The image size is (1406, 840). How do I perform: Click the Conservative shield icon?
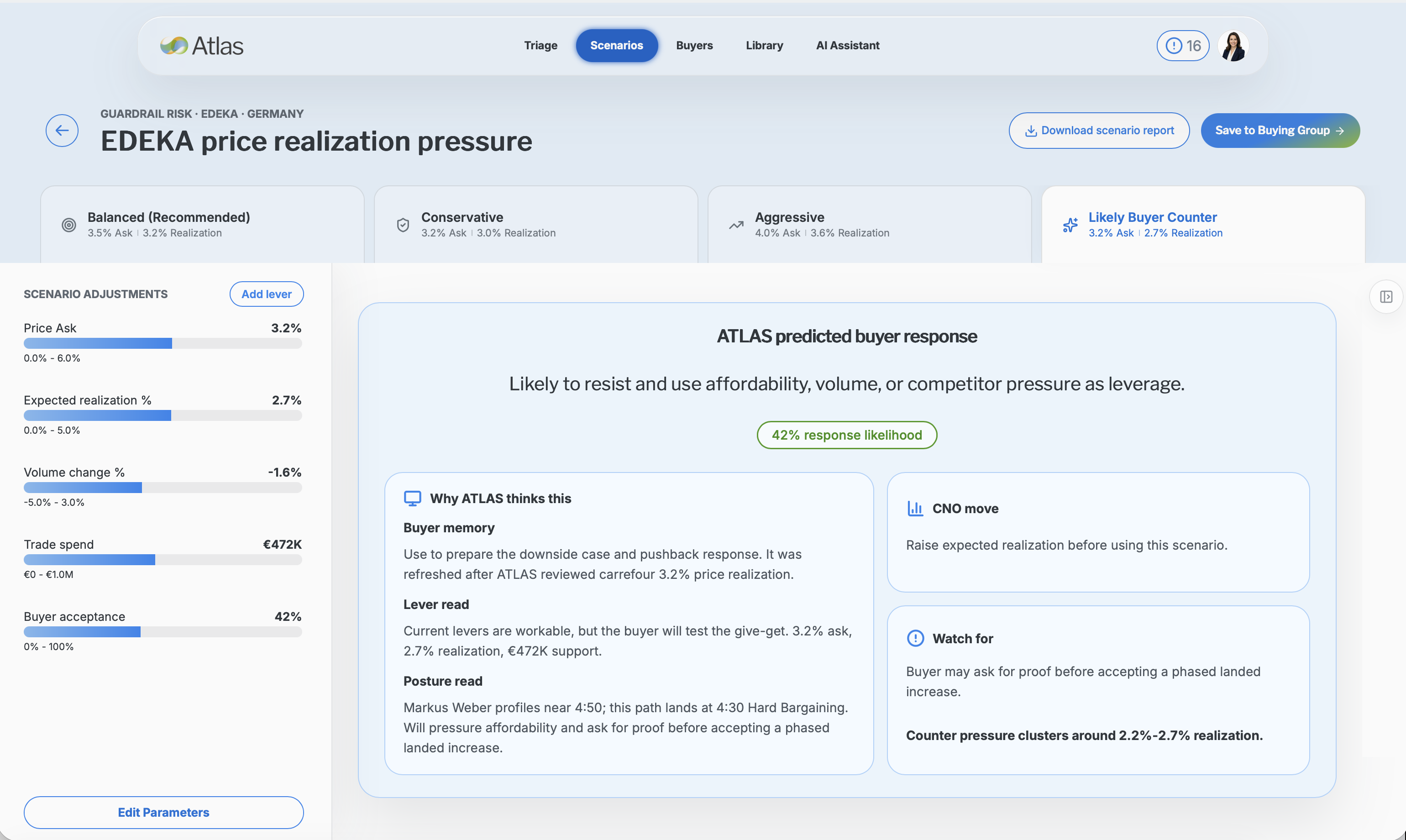click(403, 225)
